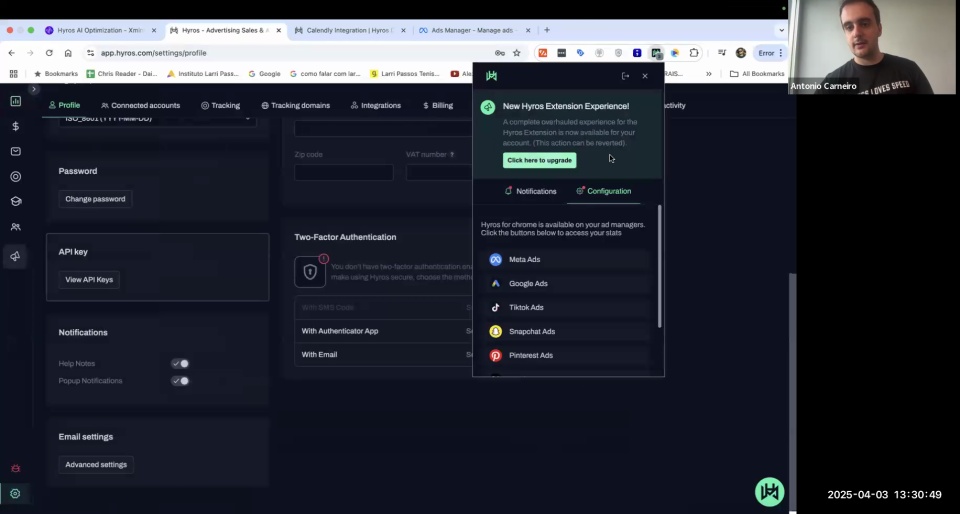Open the Integrations tab
Screen dimensions: 960x514
coord(375,105)
